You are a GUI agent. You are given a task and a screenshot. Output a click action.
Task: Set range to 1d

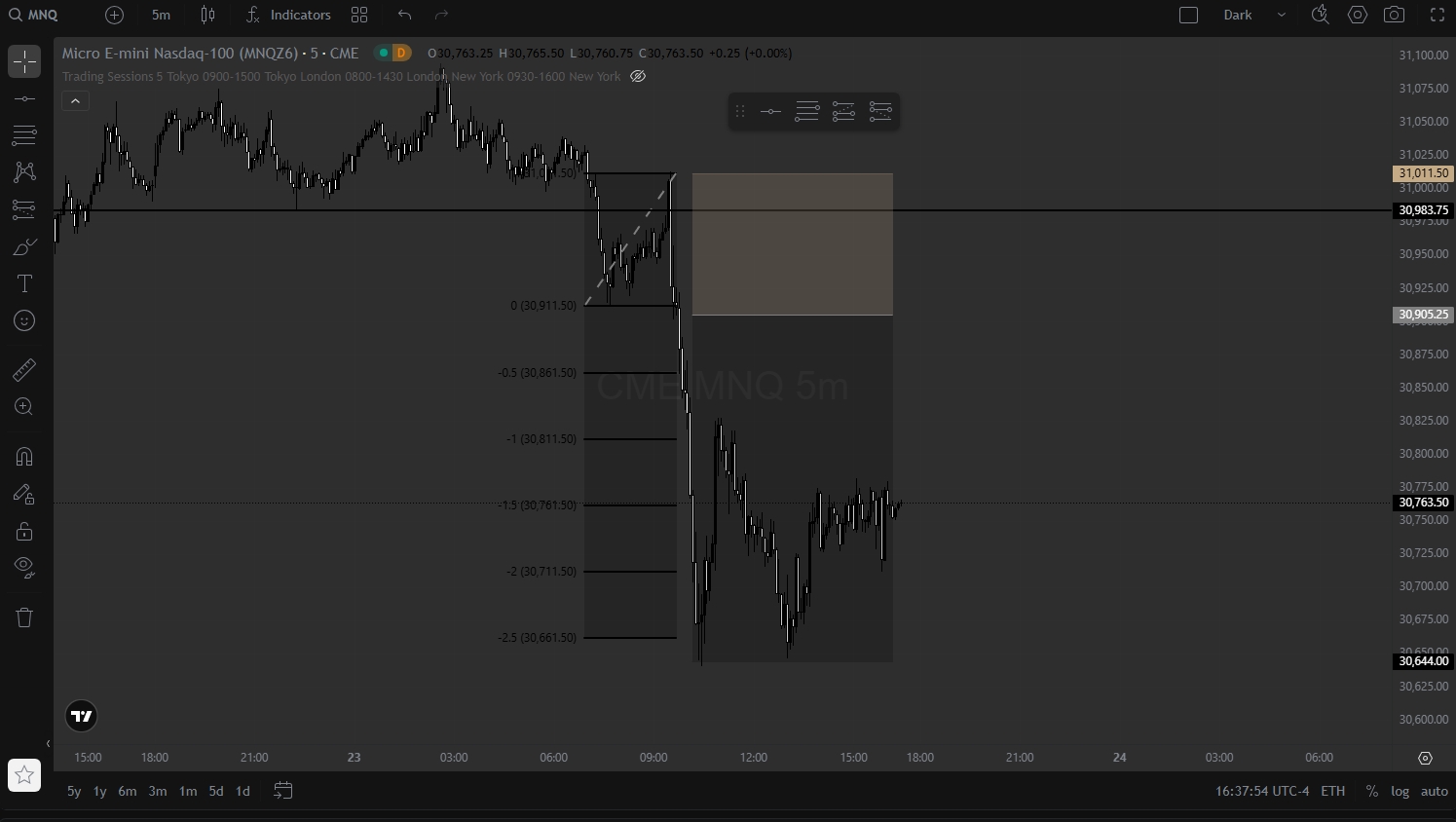tap(243, 791)
